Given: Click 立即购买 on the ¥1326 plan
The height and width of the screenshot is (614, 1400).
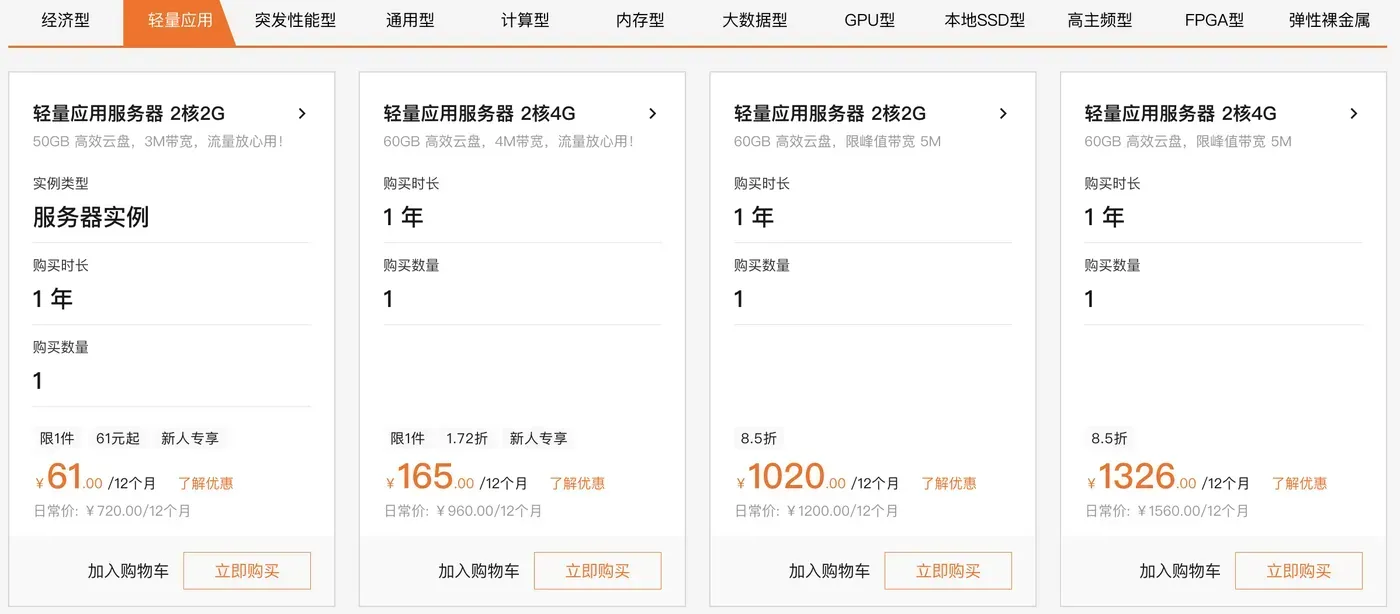Looking at the screenshot, I should point(1298,570).
